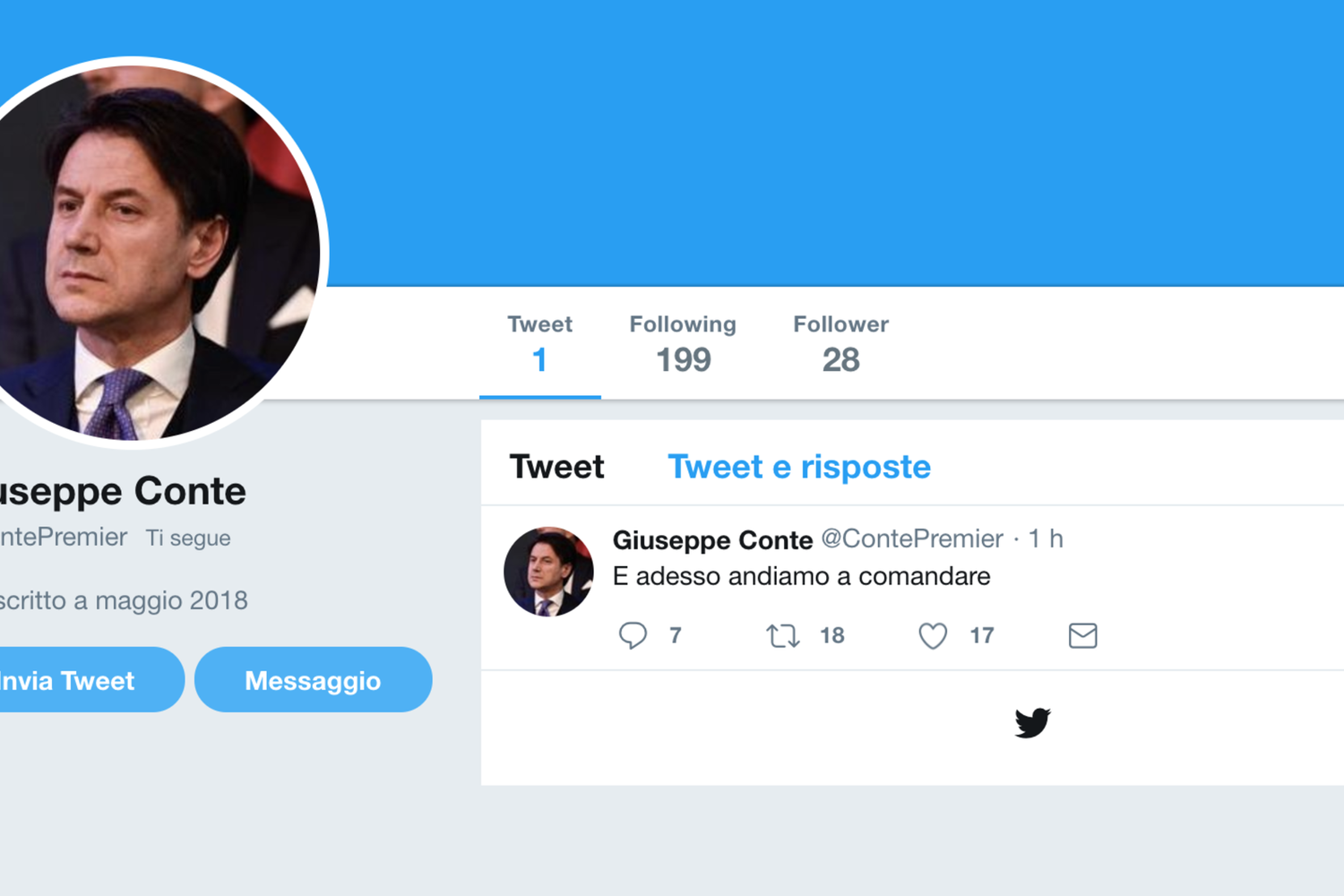Click the profile name heading under photo
The image size is (1344, 896).
(124, 491)
